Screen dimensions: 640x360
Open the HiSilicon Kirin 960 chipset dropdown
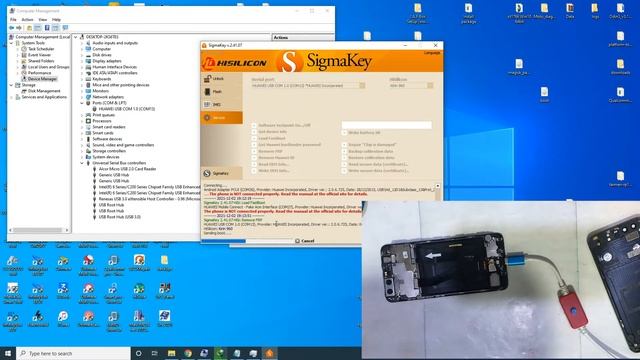411,86
